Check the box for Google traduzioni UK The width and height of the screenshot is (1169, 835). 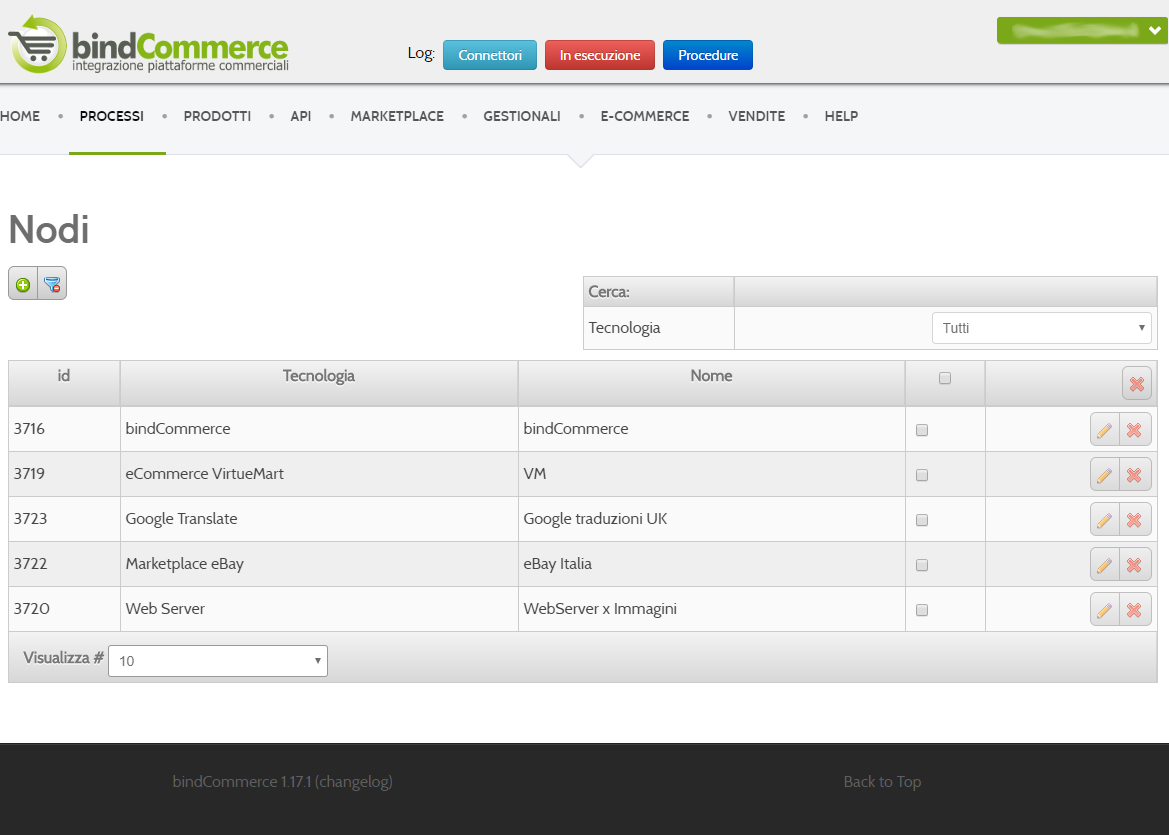click(x=921, y=520)
